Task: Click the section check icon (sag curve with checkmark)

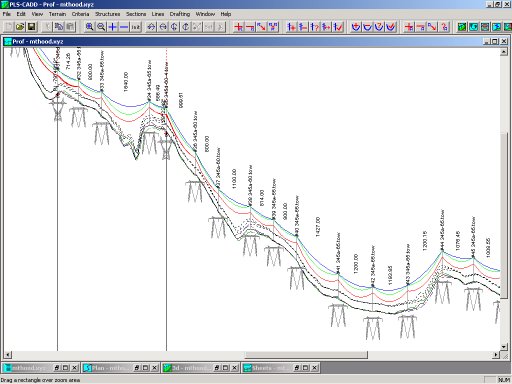Action: (391, 27)
